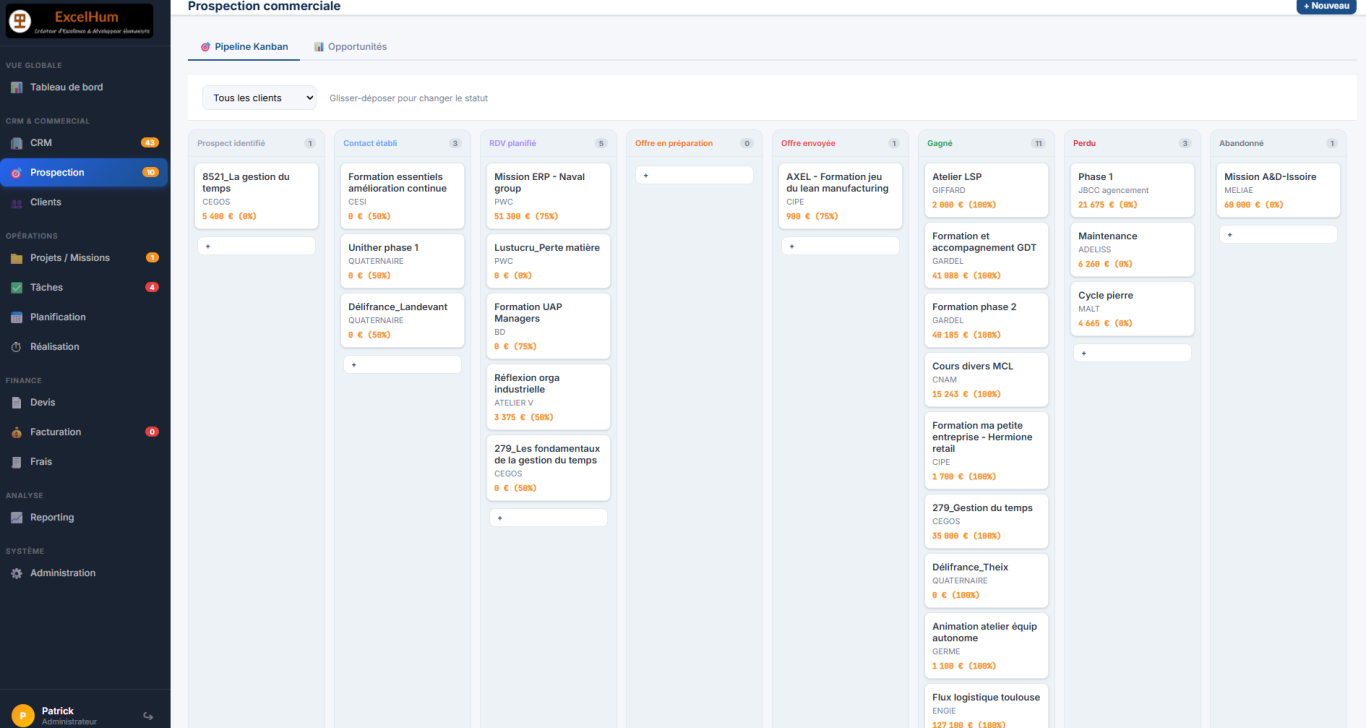Open the 8521_La gestion du temps card
1366x728 pixels.
[x=256, y=196]
